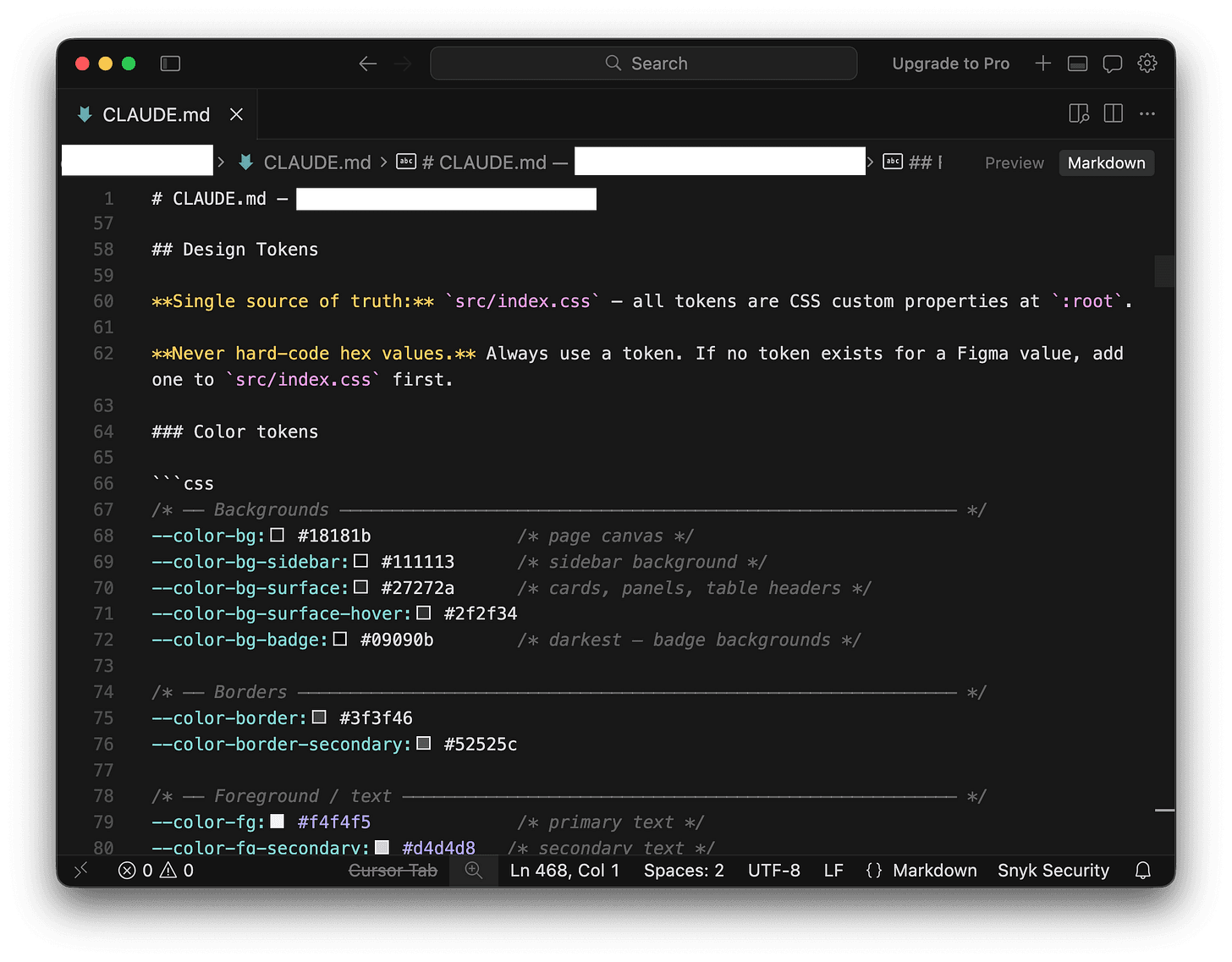This screenshot has height=962, width=1232.
Task: Click 'Ln 468, Col 1' status entry
Action: coord(564,870)
